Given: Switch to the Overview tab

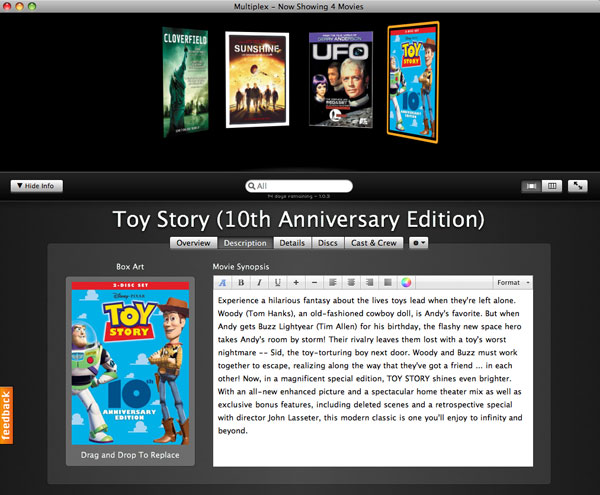Looking at the screenshot, I should [x=194, y=243].
